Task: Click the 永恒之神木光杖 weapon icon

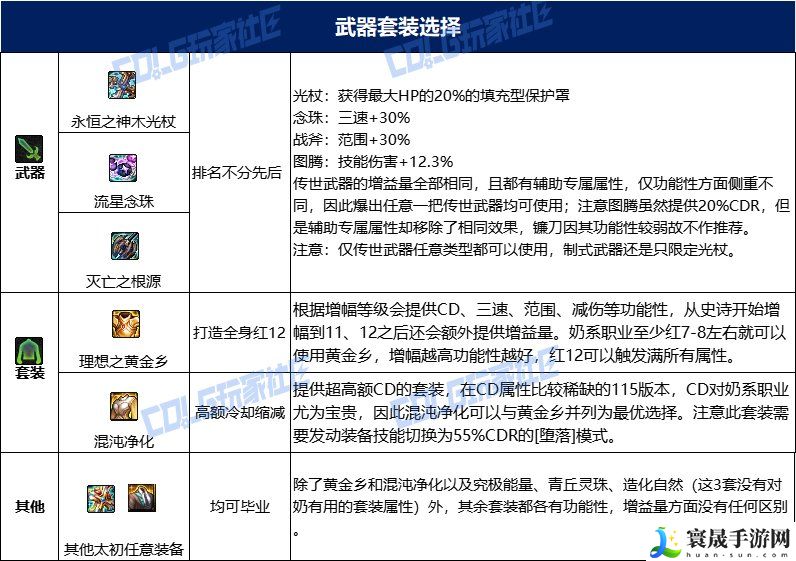Action: coord(122,85)
